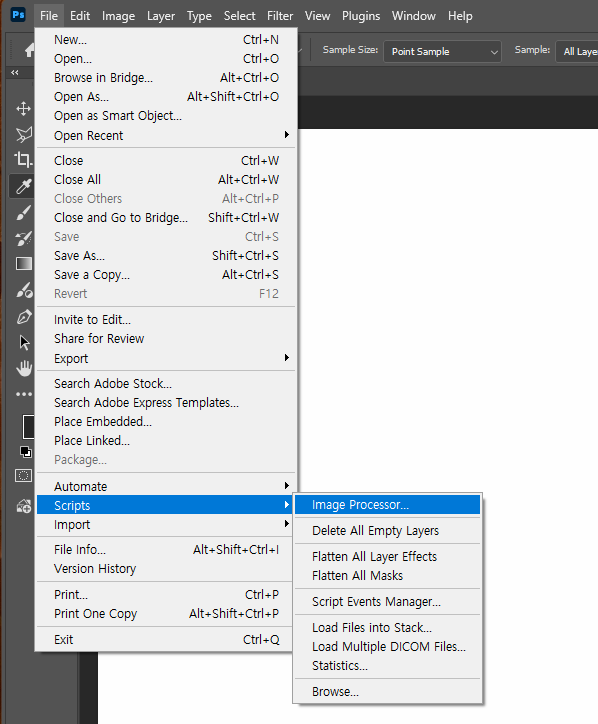Select the Brush tool
598x724 pixels.
pos(23,212)
